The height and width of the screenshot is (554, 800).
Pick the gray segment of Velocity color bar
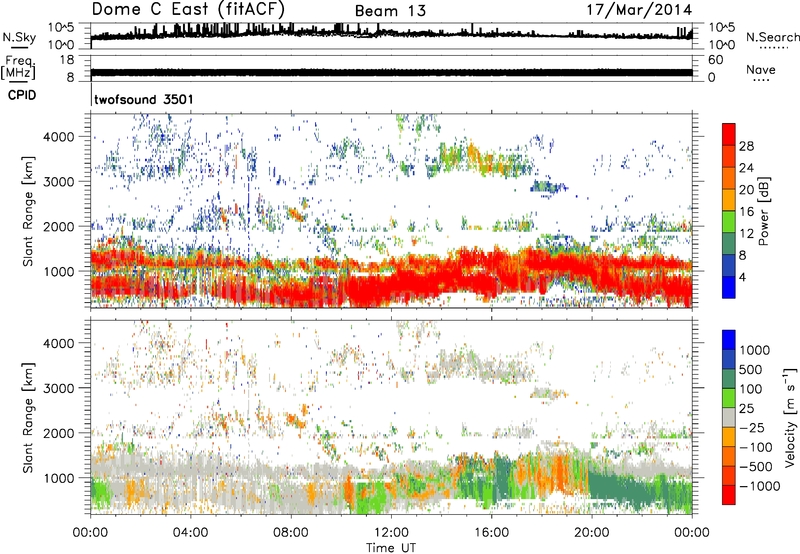tap(729, 417)
